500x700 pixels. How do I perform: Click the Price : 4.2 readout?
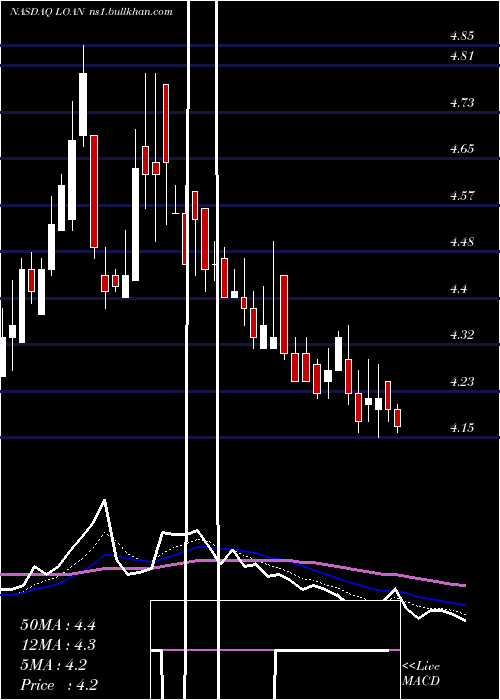click(x=59, y=685)
